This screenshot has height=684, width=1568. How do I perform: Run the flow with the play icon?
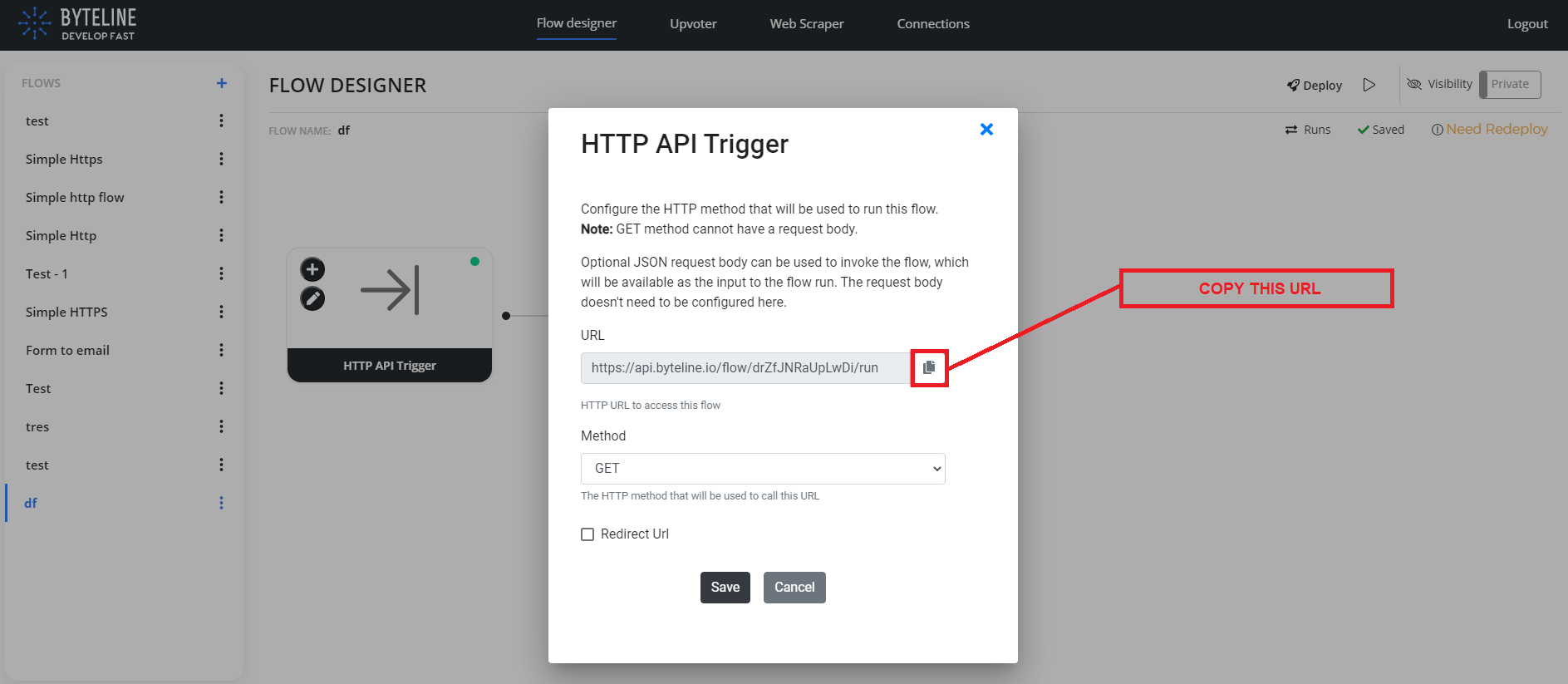pos(1369,85)
